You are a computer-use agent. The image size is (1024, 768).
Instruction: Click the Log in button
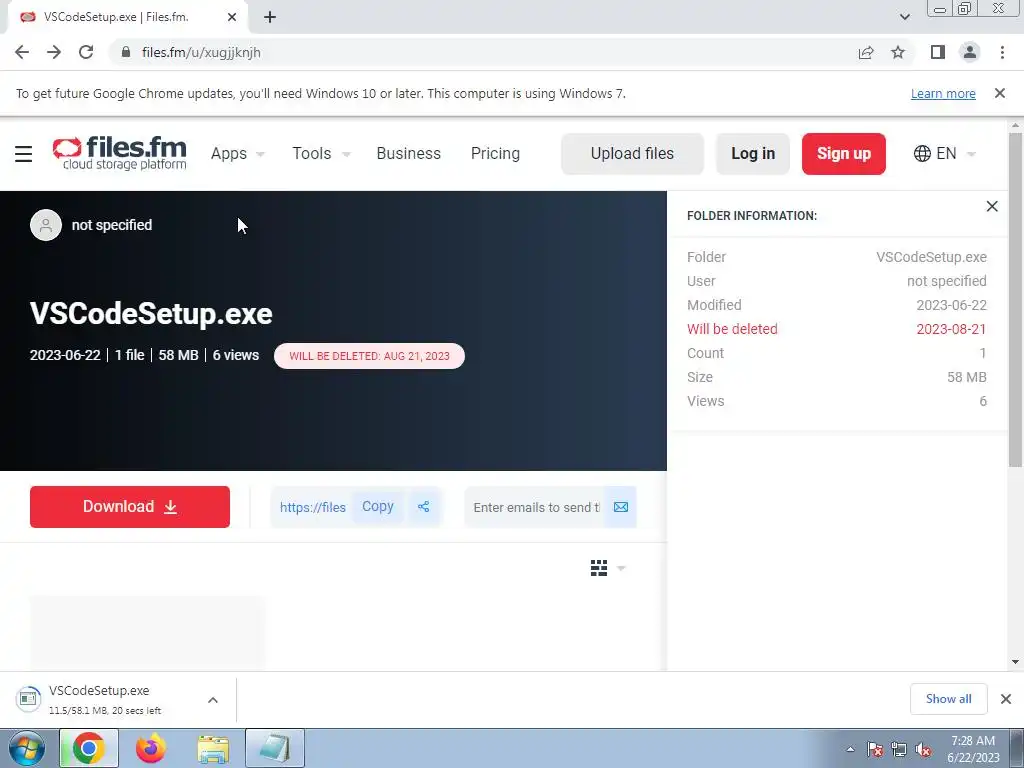pyautogui.click(x=753, y=154)
